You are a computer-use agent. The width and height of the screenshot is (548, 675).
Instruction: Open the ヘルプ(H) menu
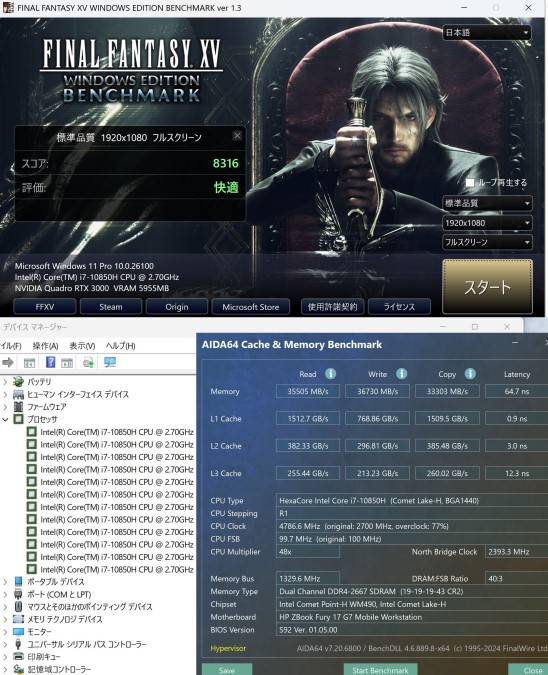pos(121,346)
